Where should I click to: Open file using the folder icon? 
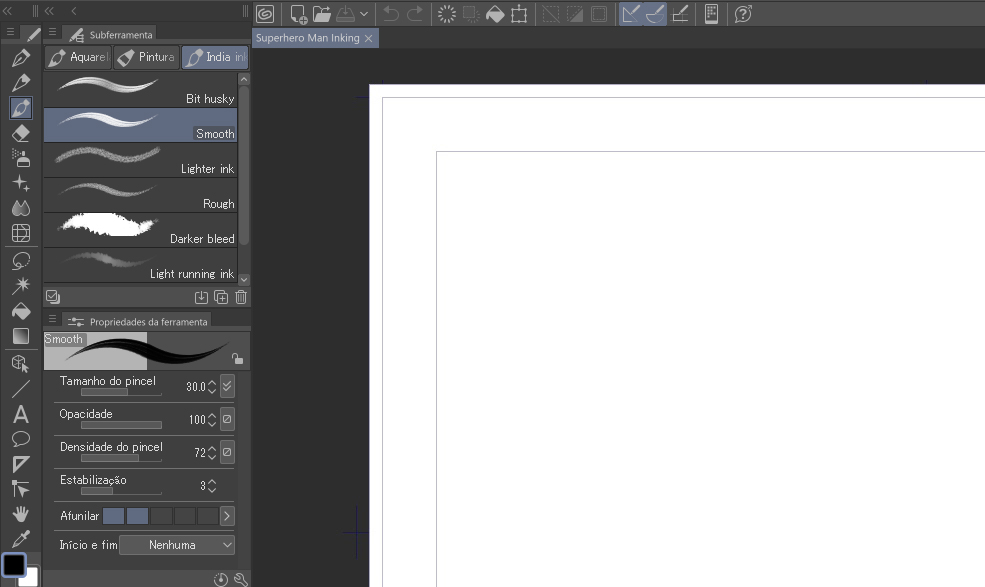321,14
